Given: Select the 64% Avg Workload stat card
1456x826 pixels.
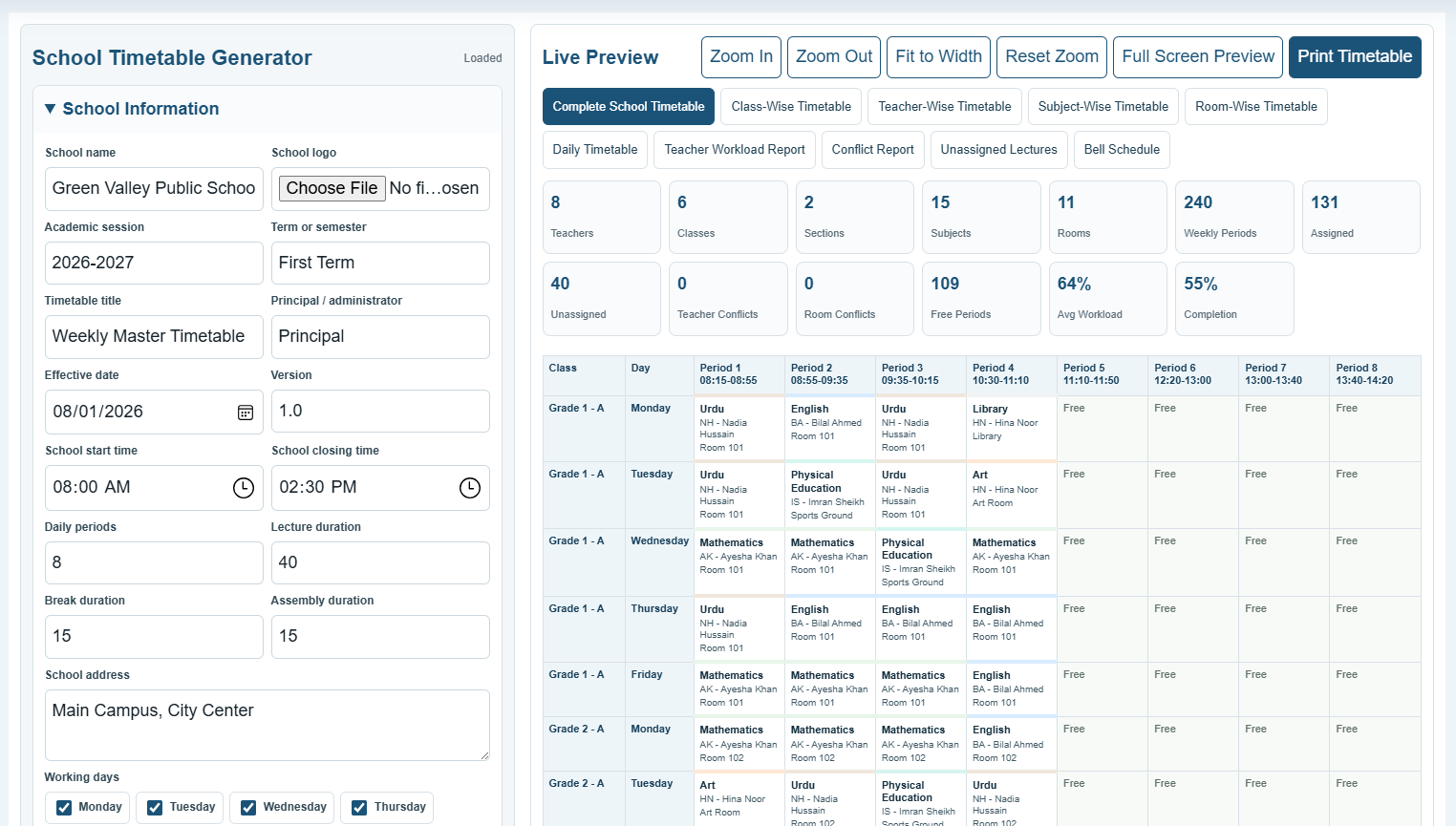Looking at the screenshot, I should 1108,299.
